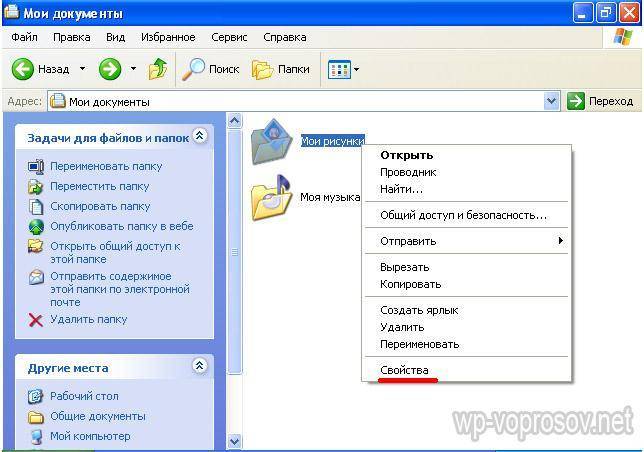644x452 pixels.
Task: Go up one folder level icon
Action: tap(158, 69)
